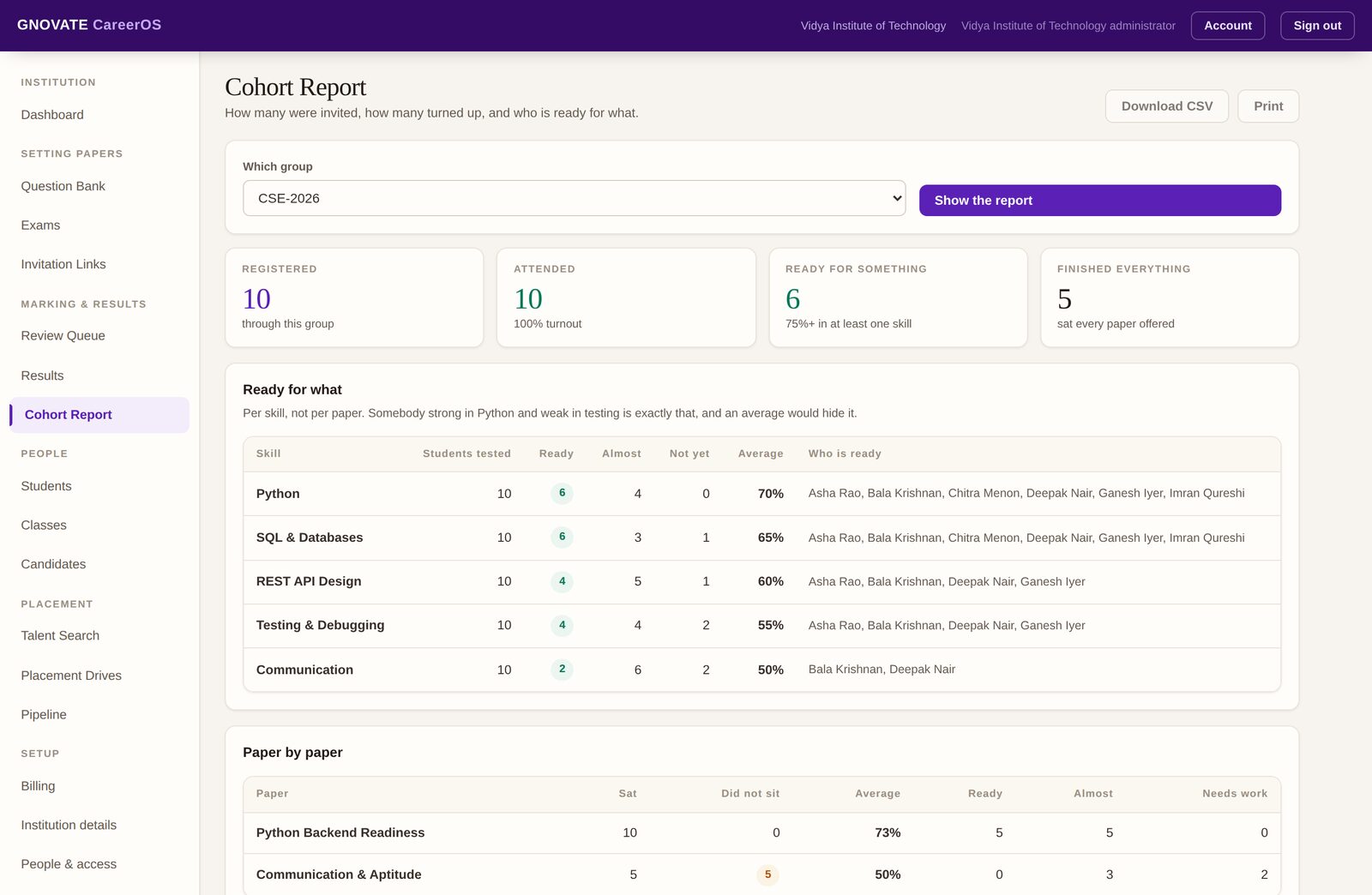Click the REST API Design ready badge 4
The height and width of the screenshot is (895, 1372).
click(562, 581)
